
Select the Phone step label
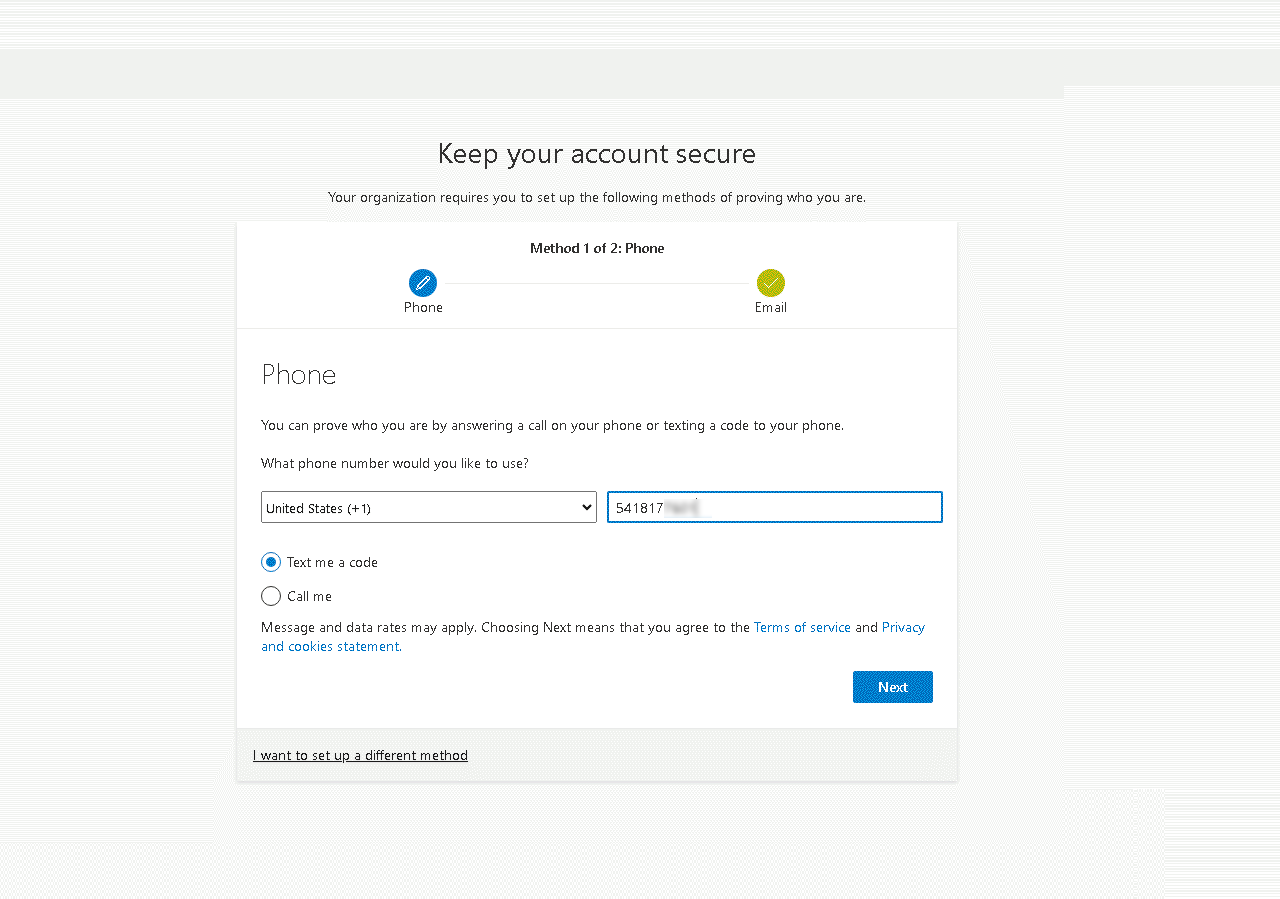(423, 308)
